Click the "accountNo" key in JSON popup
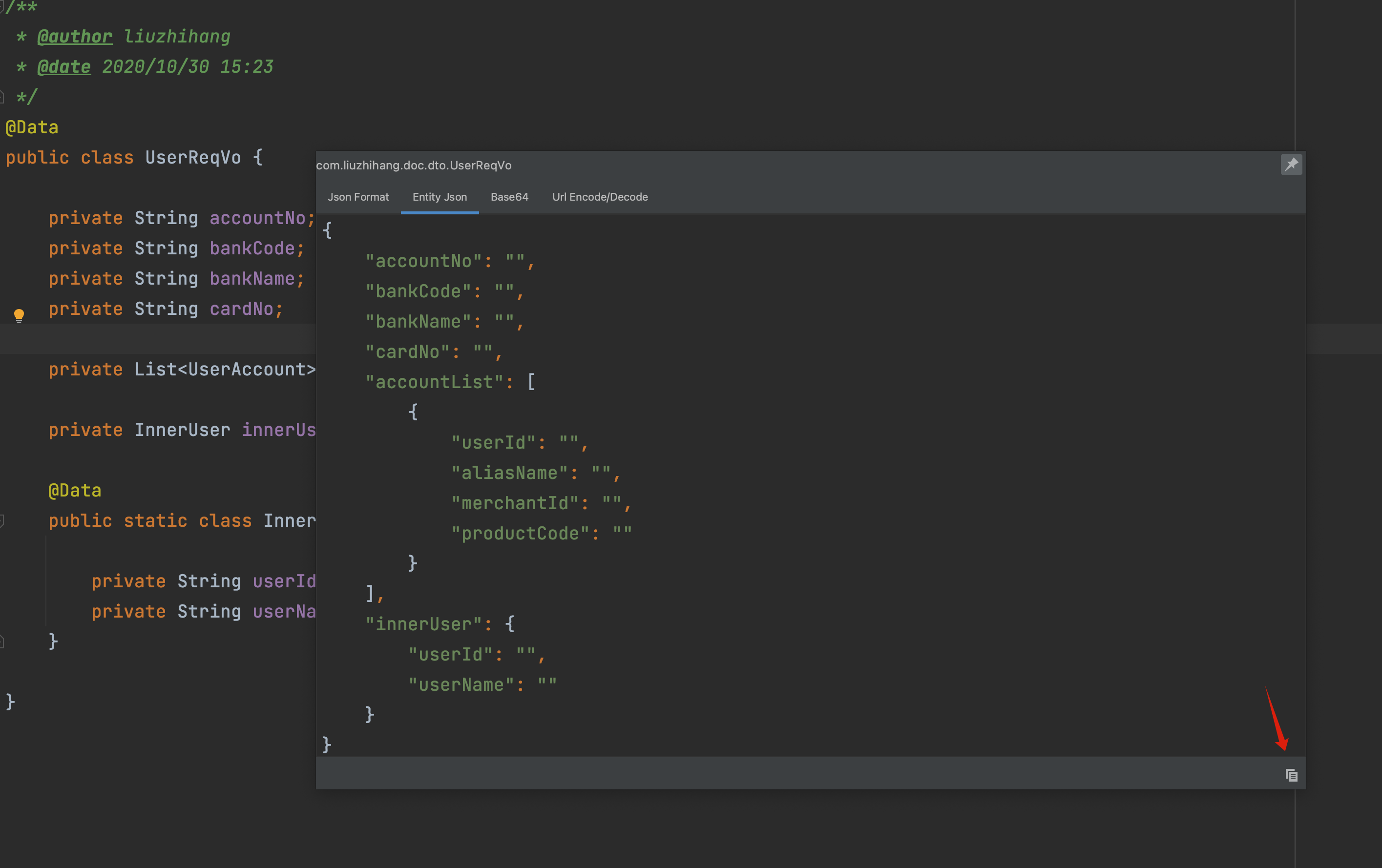 tap(423, 261)
